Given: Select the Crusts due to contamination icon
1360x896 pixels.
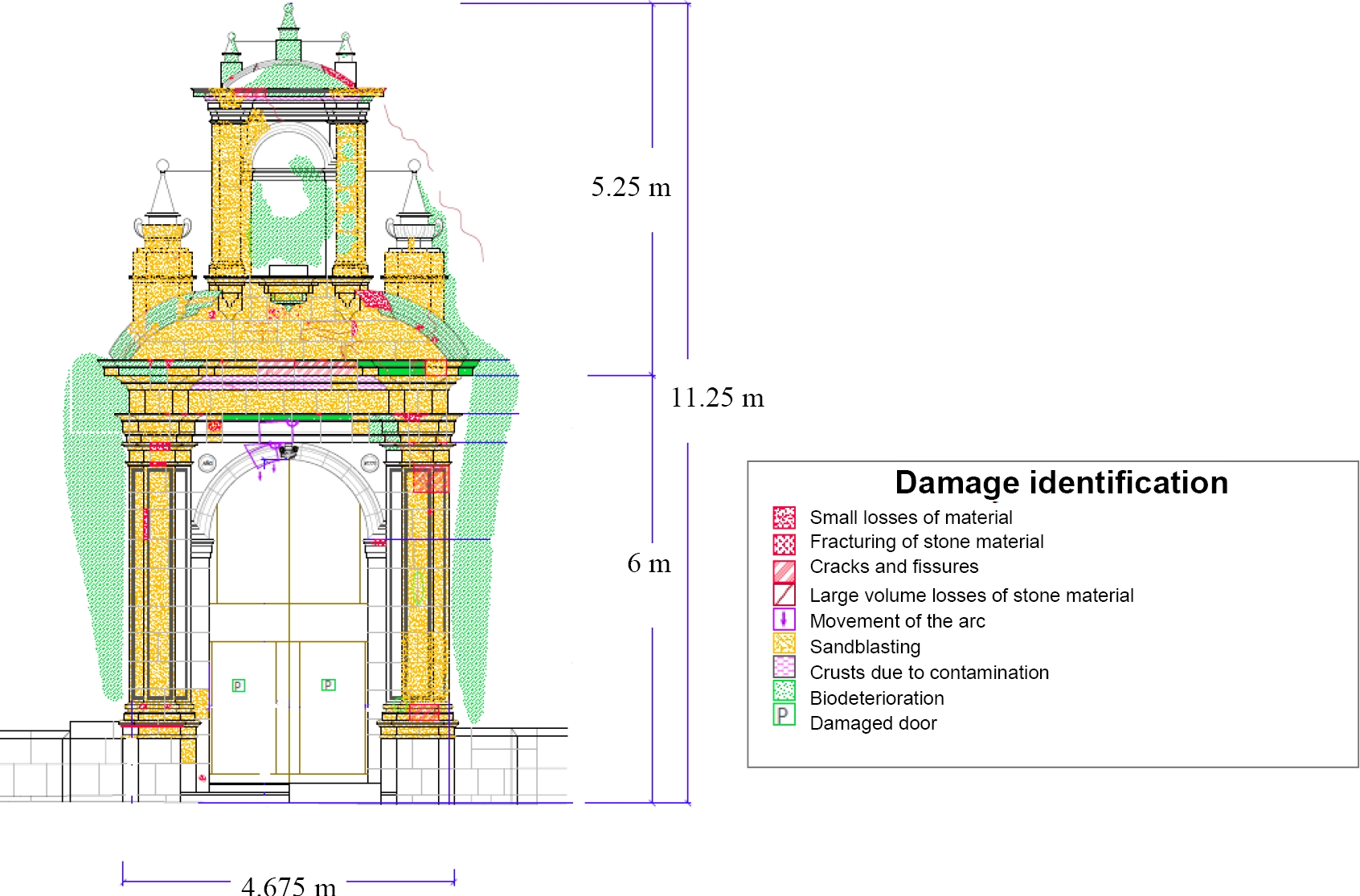Looking at the screenshot, I should click(784, 667).
